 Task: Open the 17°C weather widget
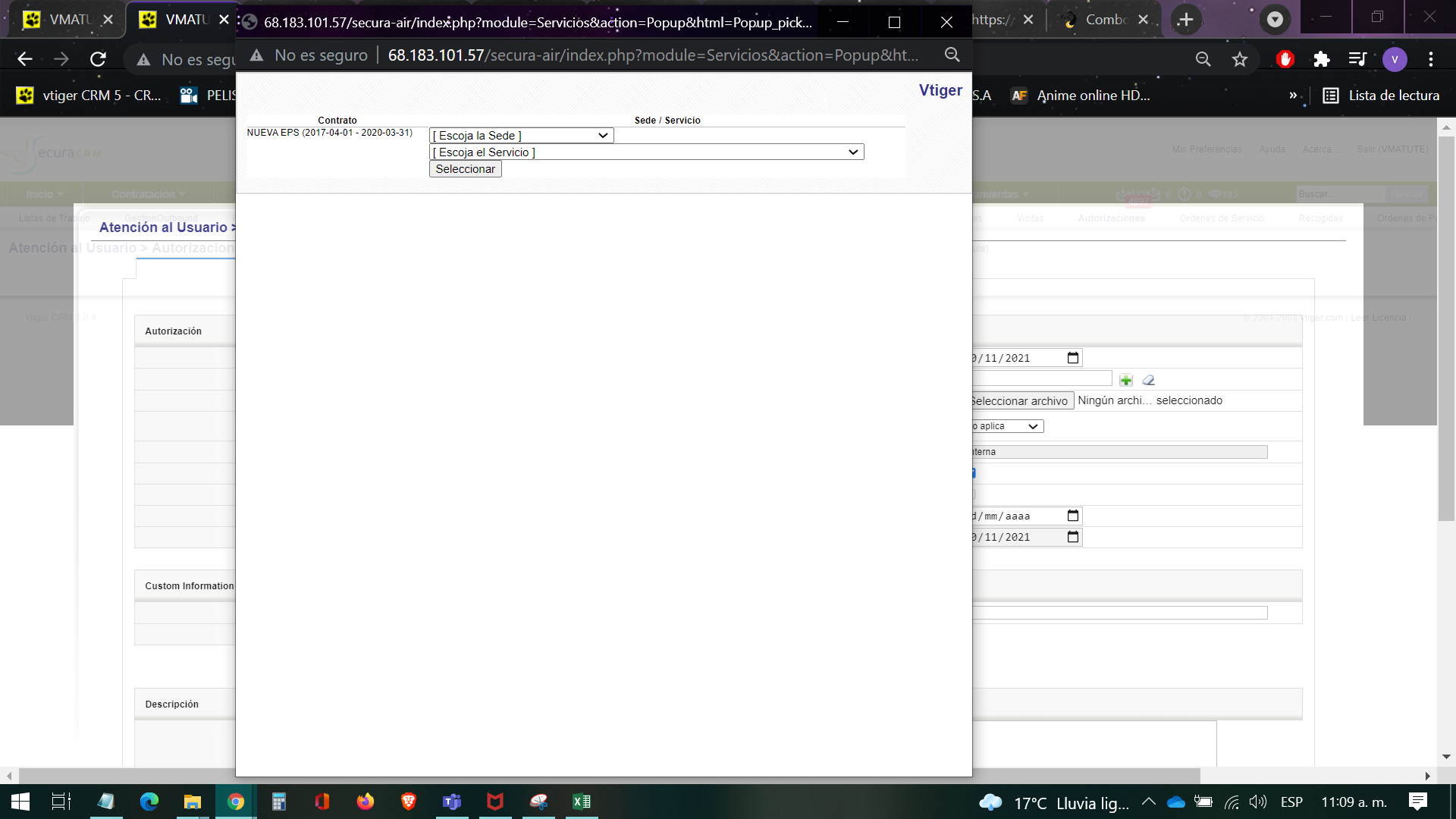click(1054, 802)
